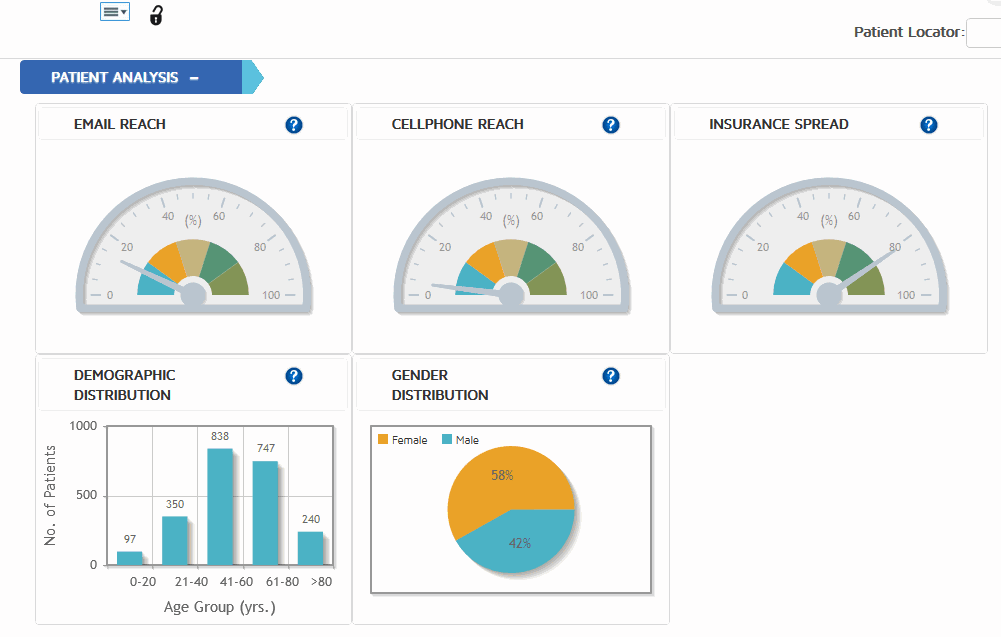Select the 61-80 bar showing 747
The width and height of the screenshot is (1001, 637).
click(x=265, y=513)
